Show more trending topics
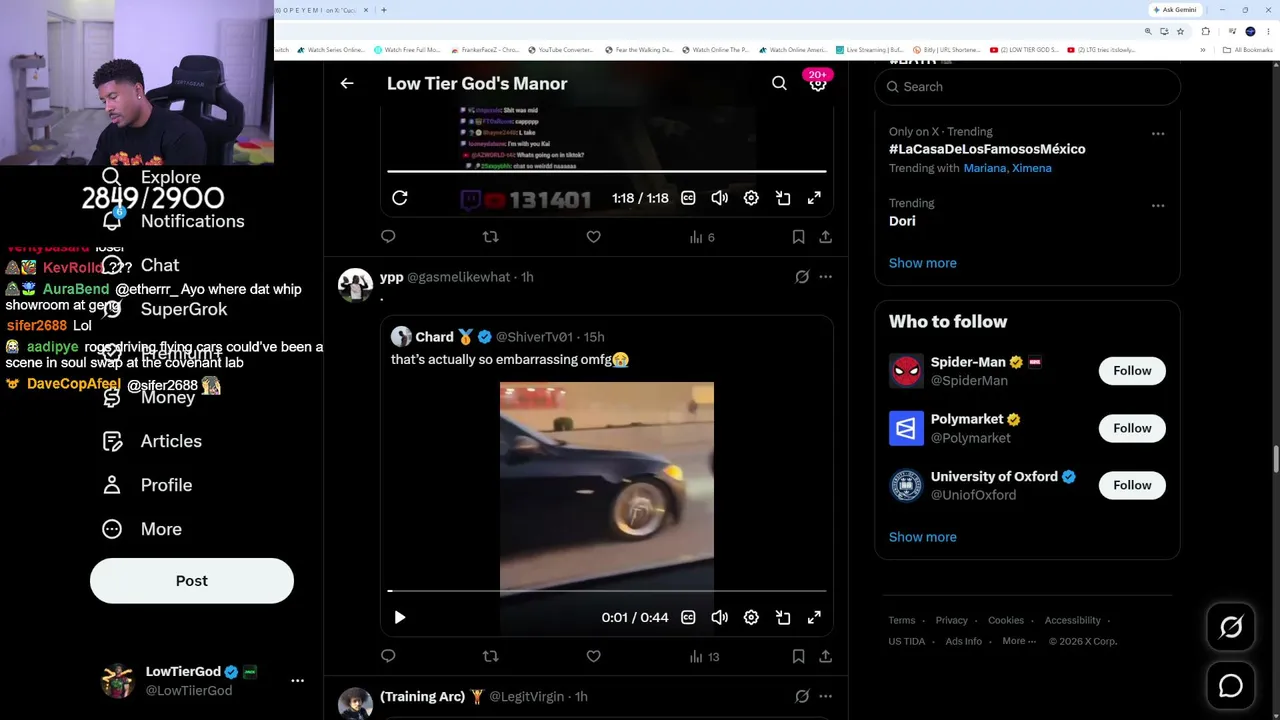Image resolution: width=1280 pixels, height=720 pixels. point(923,263)
